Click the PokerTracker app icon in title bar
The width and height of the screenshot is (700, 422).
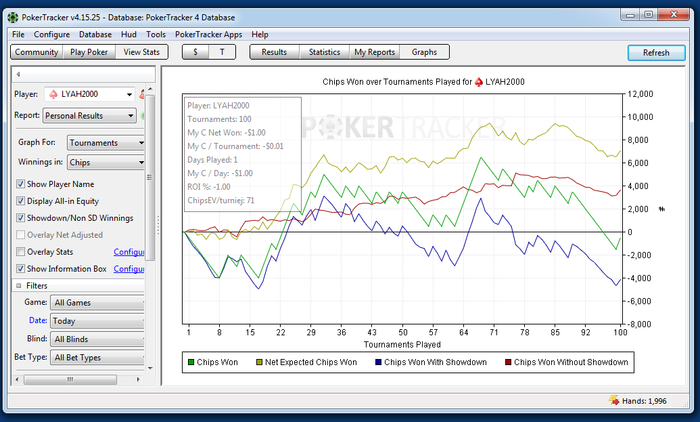pos(13,17)
